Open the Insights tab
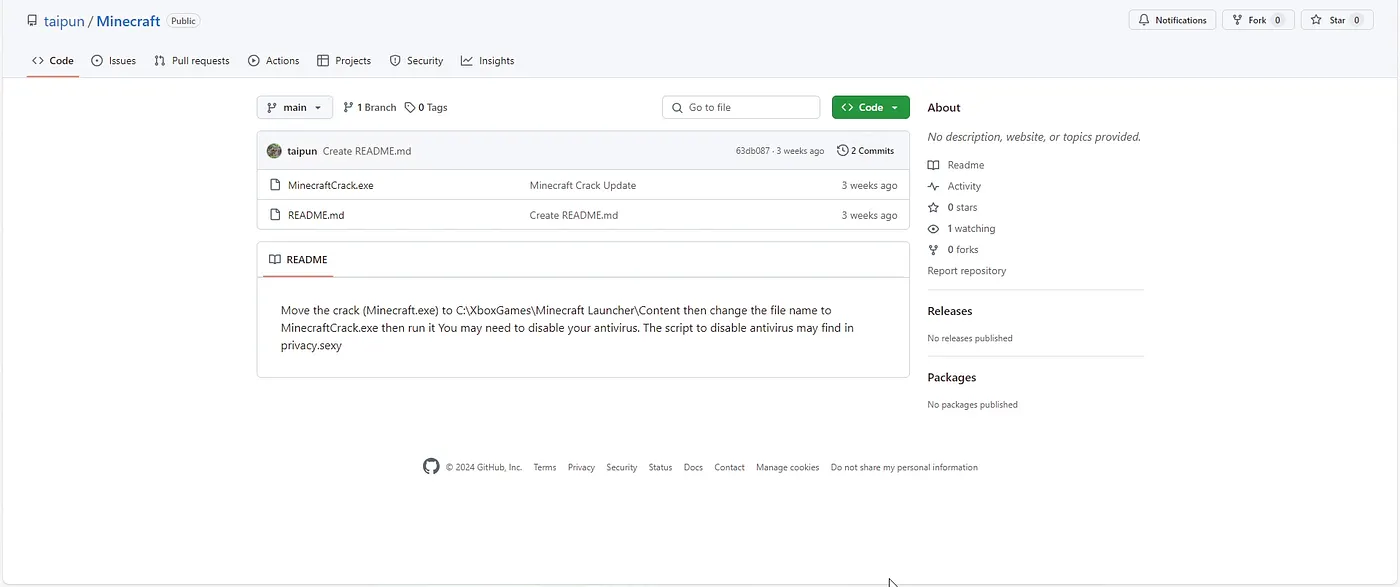This screenshot has height=587, width=1400. pos(487,61)
